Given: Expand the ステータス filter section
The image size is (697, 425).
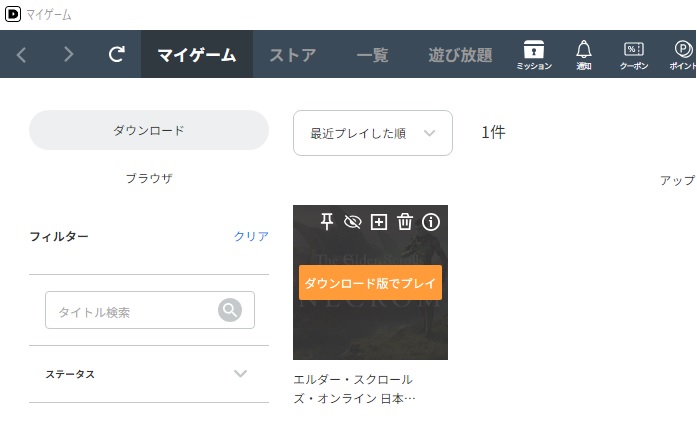Looking at the screenshot, I should pos(149,374).
